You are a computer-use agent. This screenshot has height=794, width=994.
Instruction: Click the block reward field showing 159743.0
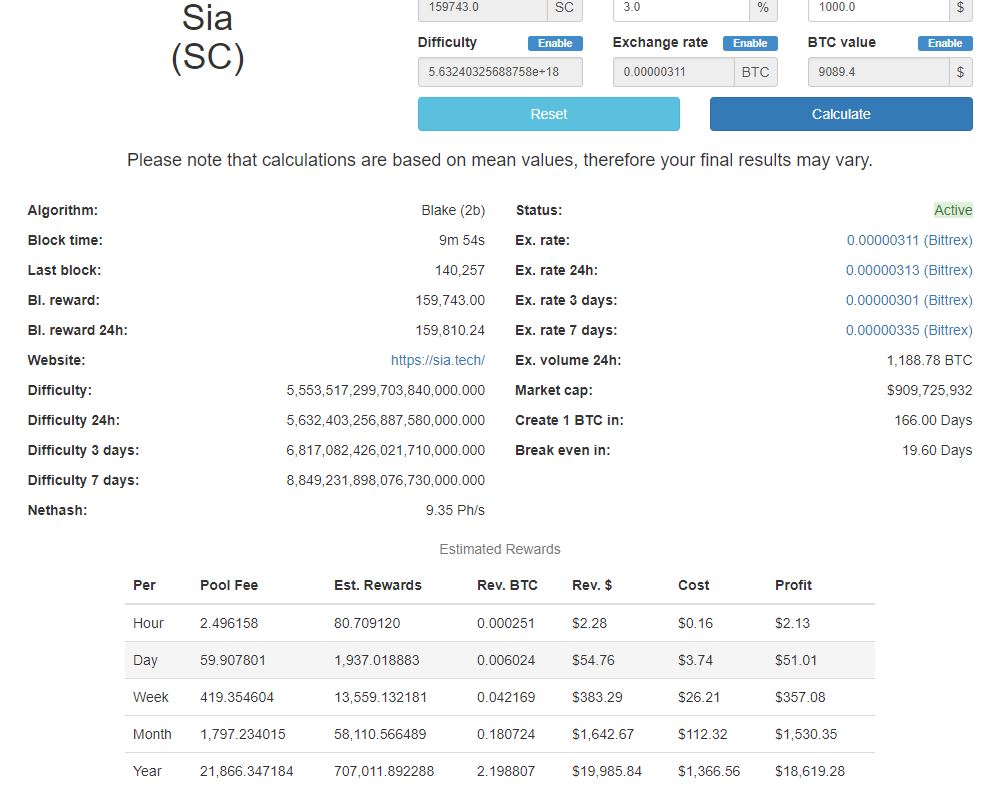(482, 9)
